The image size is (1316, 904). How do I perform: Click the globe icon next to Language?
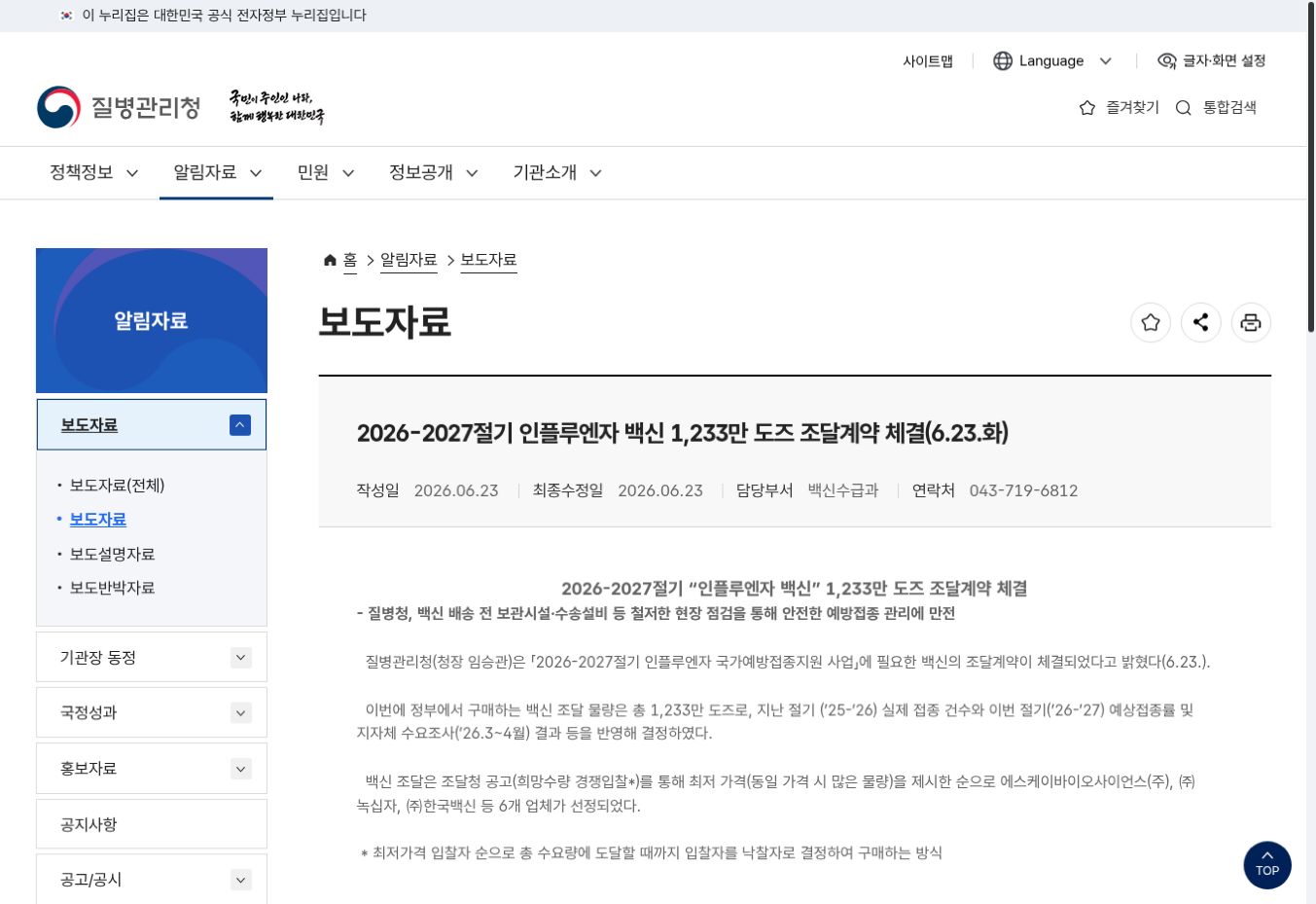click(1003, 61)
